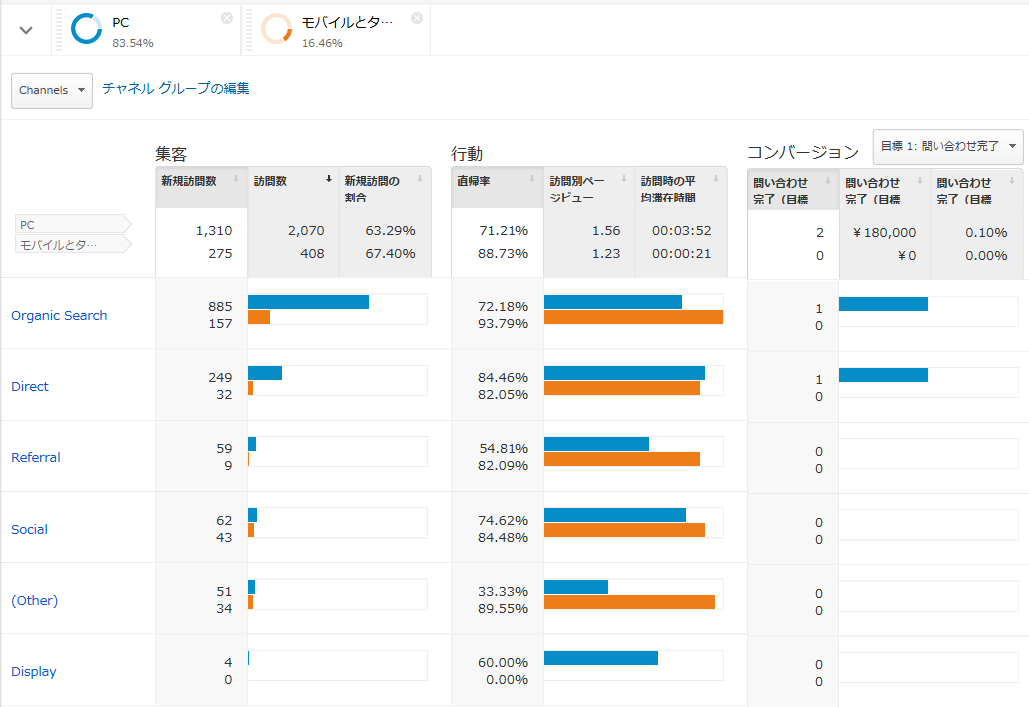The width and height of the screenshot is (1029, 707).
Task: Open the Referral channel
Action: point(36,457)
